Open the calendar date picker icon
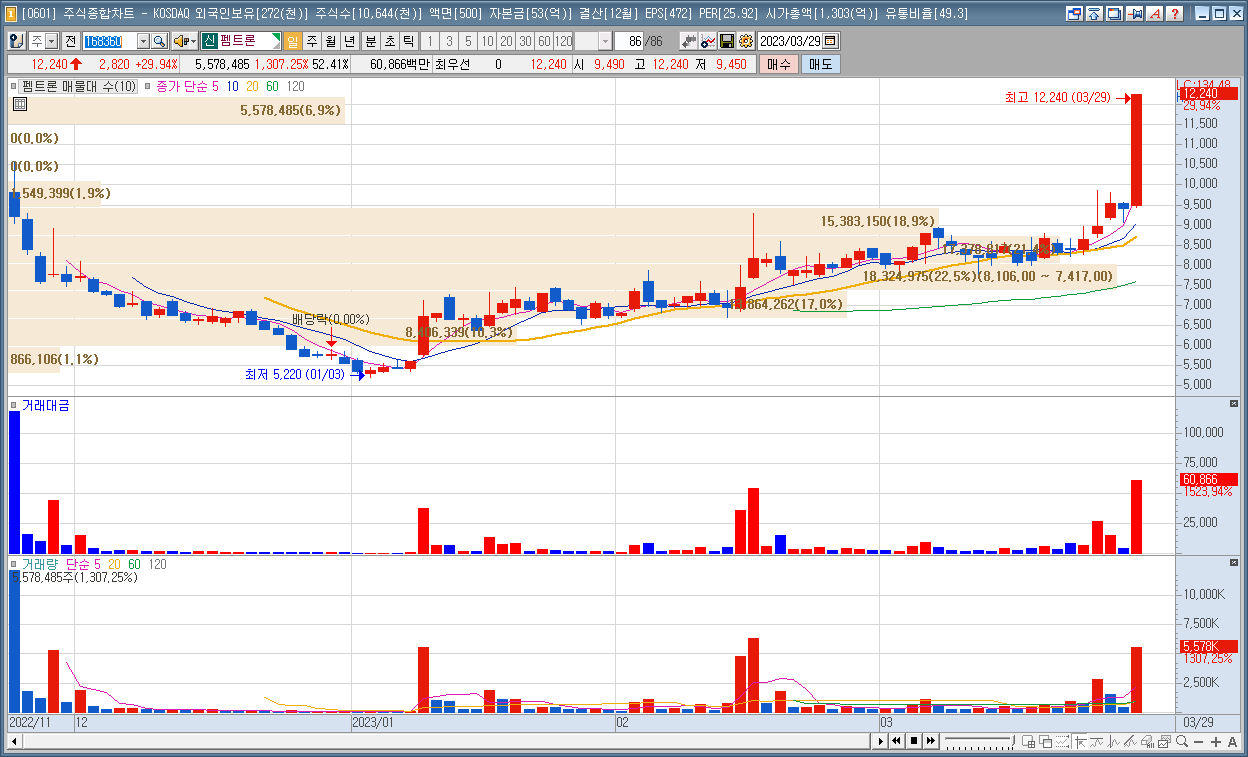1248x757 pixels. click(x=830, y=41)
